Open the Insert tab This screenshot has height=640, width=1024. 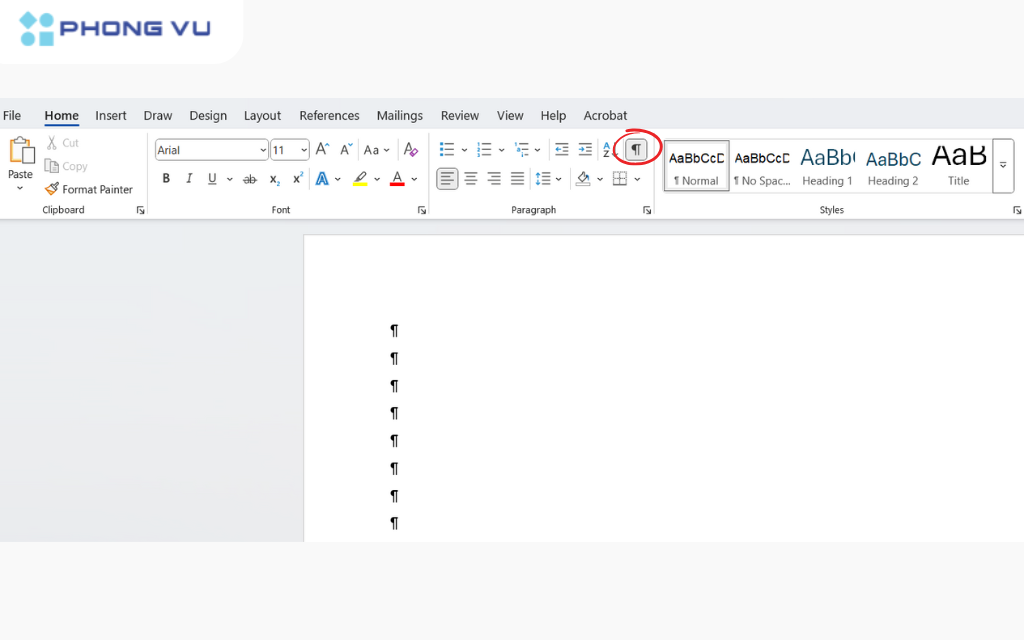point(111,115)
